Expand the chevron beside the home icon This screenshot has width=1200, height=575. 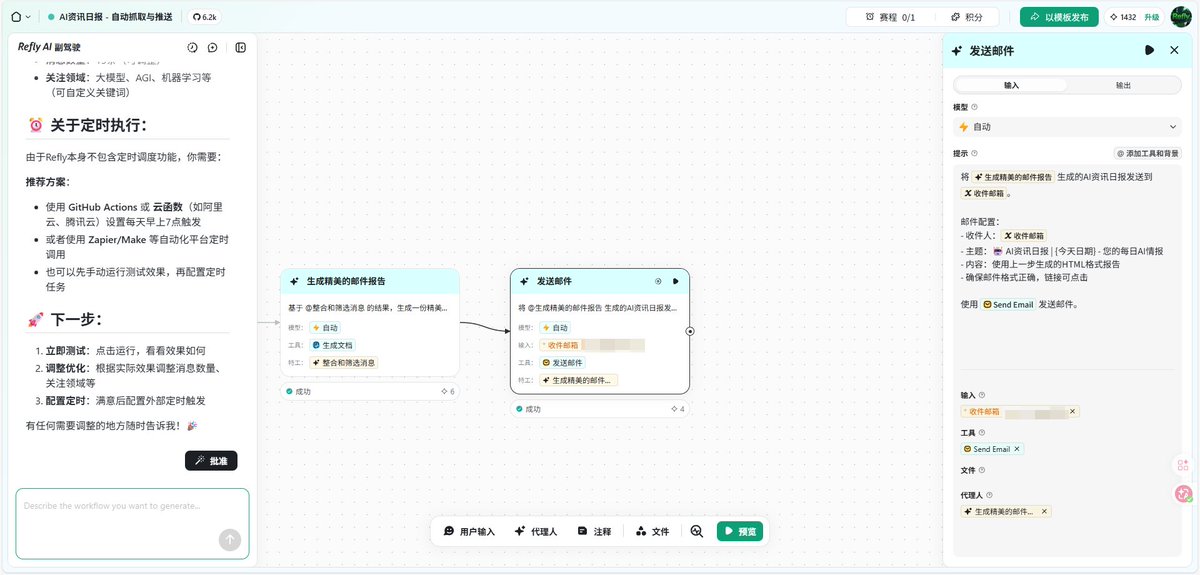[x=28, y=17]
